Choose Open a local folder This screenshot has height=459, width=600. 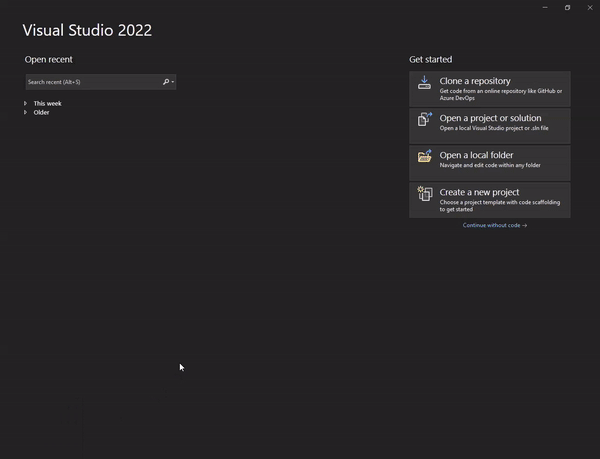click(x=490, y=163)
